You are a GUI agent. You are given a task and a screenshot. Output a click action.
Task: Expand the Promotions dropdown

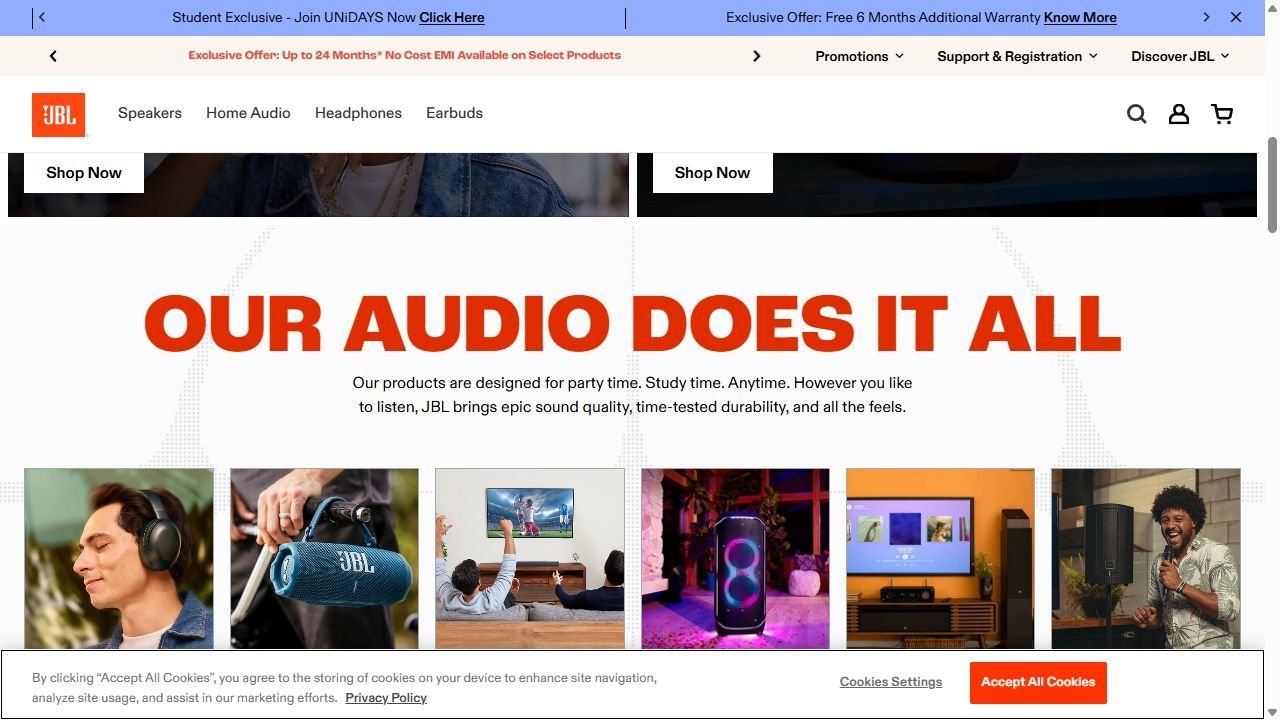859,56
